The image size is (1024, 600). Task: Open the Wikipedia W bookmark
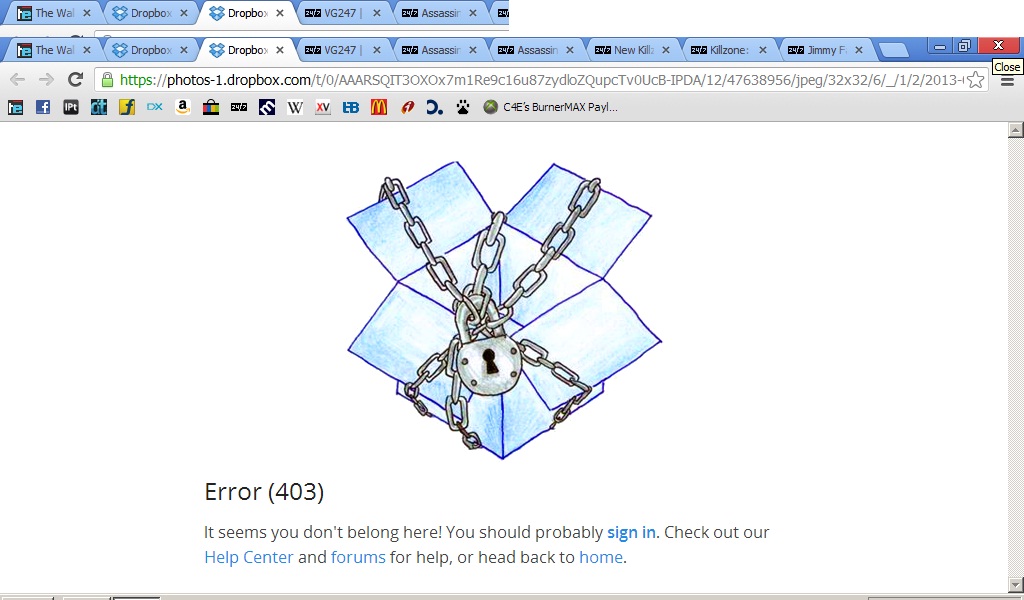click(295, 107)
